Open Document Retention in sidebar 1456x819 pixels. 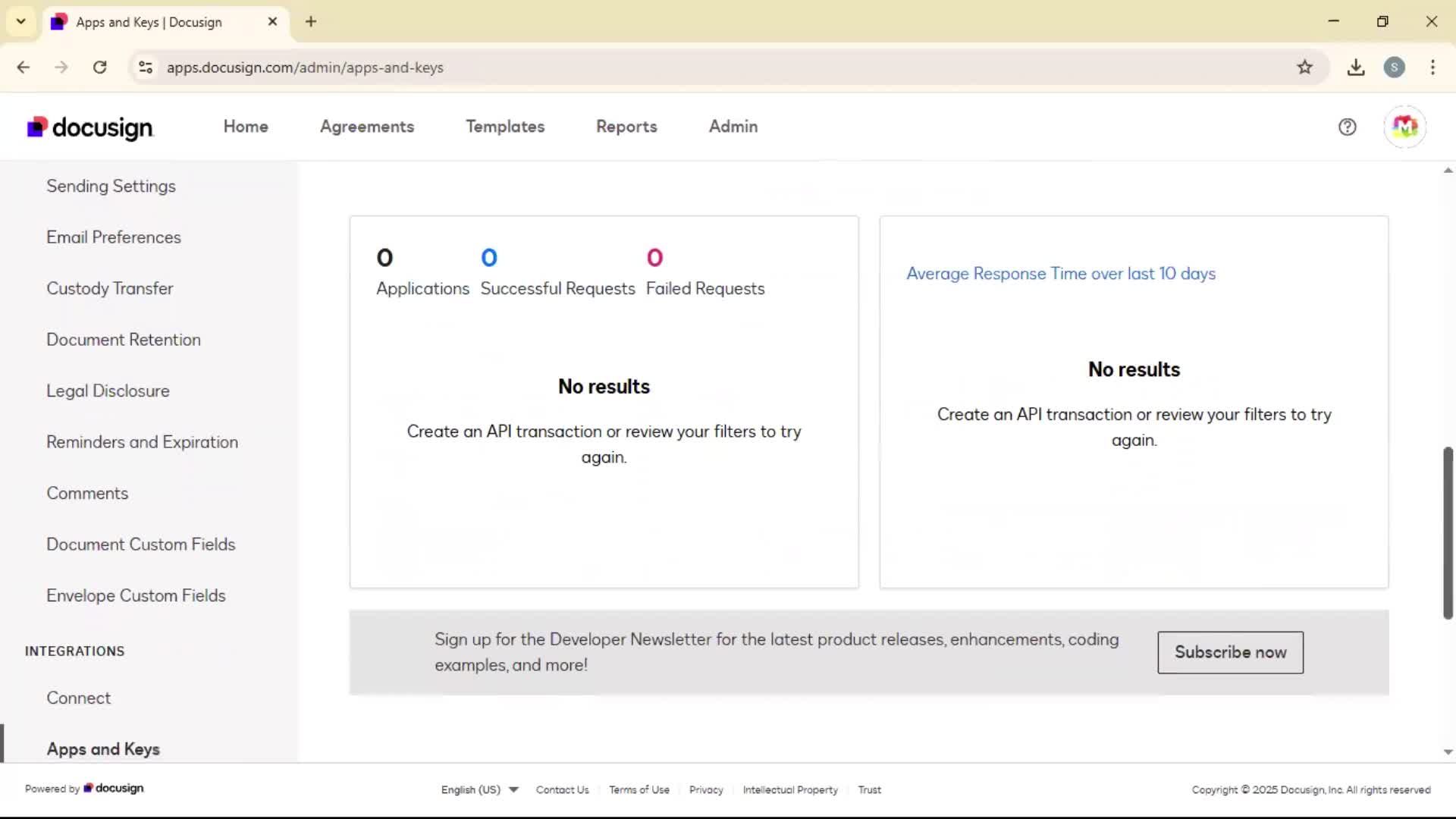[124, 340]
